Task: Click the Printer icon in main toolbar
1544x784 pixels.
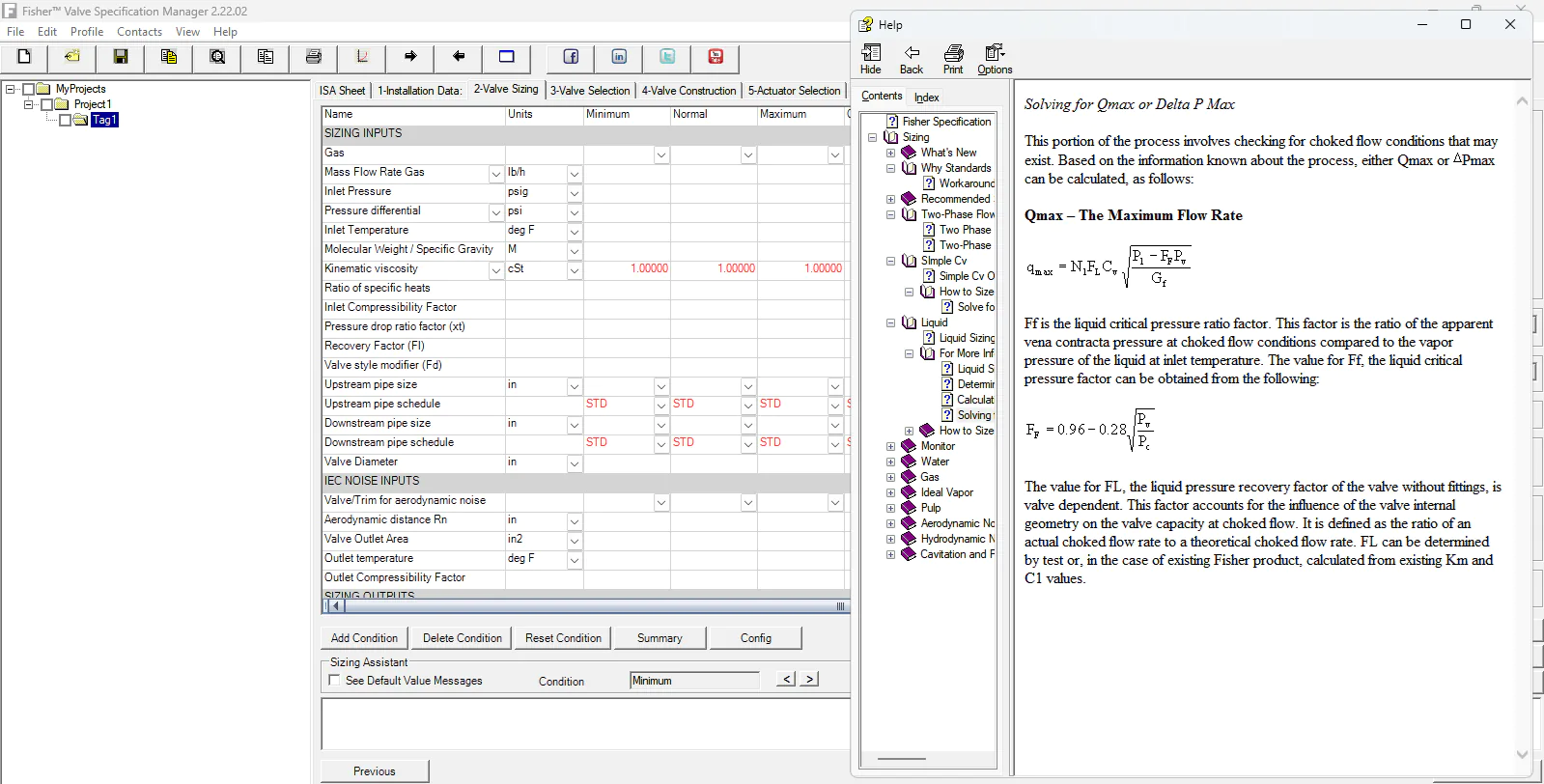Action: click(314, 57)
